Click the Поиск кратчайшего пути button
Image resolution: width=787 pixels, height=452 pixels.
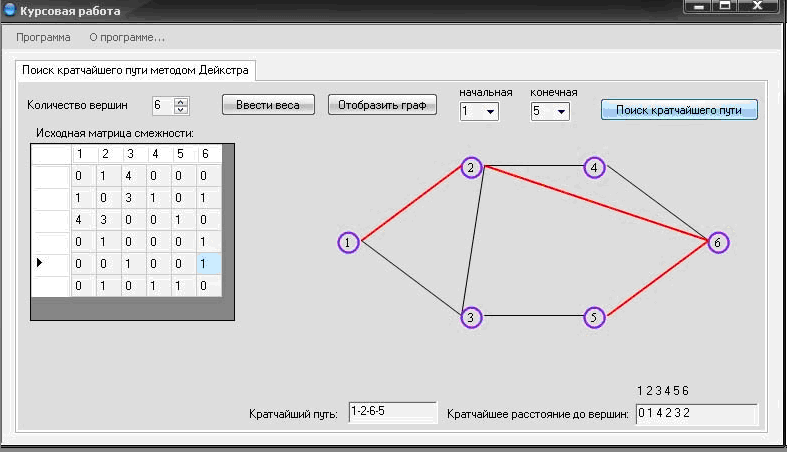(679, 109)
